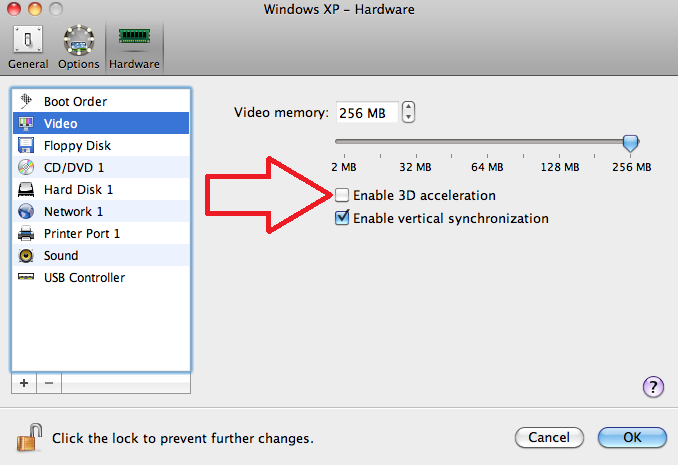Remove the selected device with minus button
This screenshot has width=678, height=465.
pos(49,383)
